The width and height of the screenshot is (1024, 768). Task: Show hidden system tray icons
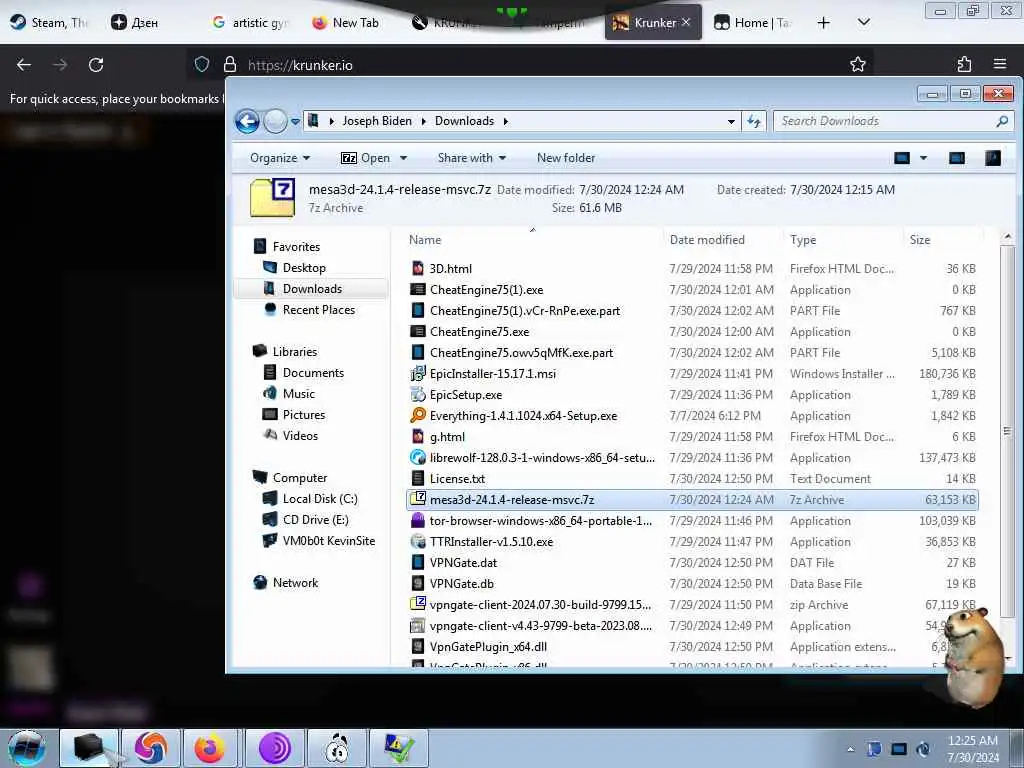(850, 750)
